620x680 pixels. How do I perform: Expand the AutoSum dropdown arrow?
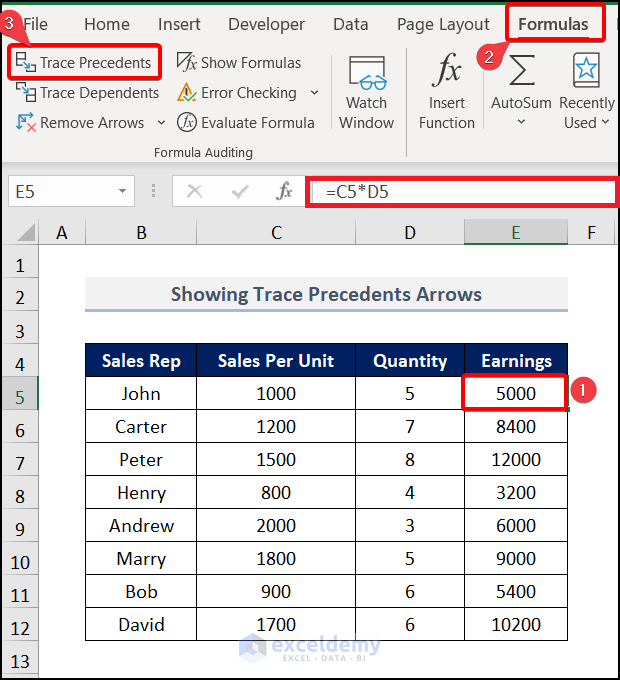(x=521, y=123)
